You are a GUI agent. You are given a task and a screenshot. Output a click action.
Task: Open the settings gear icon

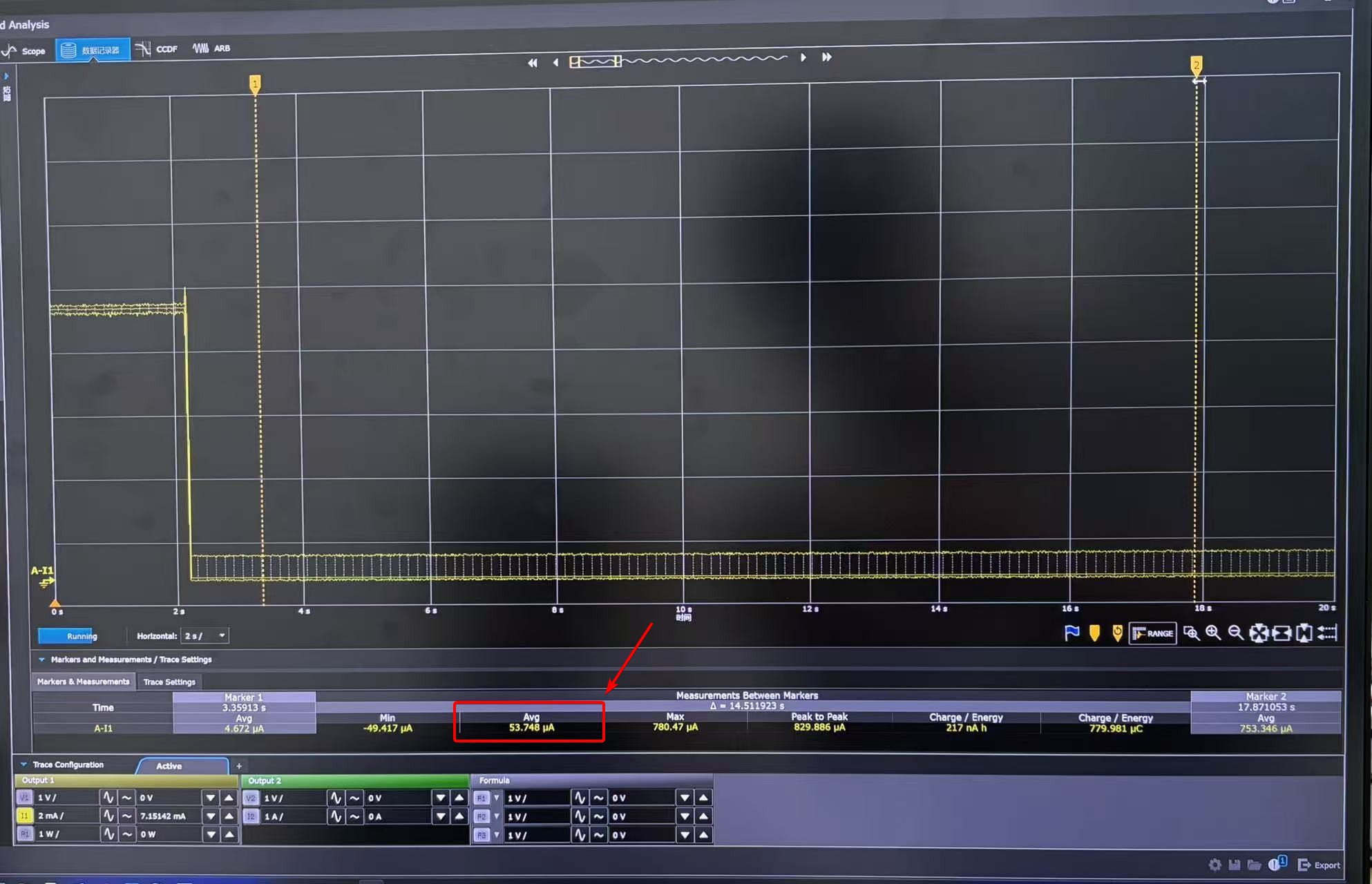tap(1215, 865)
